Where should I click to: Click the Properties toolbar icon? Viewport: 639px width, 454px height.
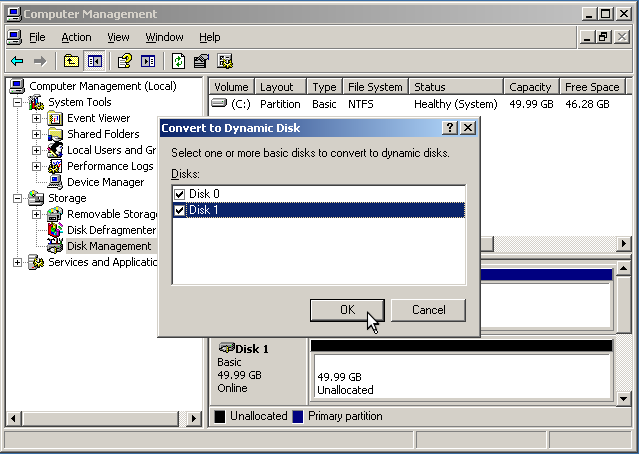(201, 62)
